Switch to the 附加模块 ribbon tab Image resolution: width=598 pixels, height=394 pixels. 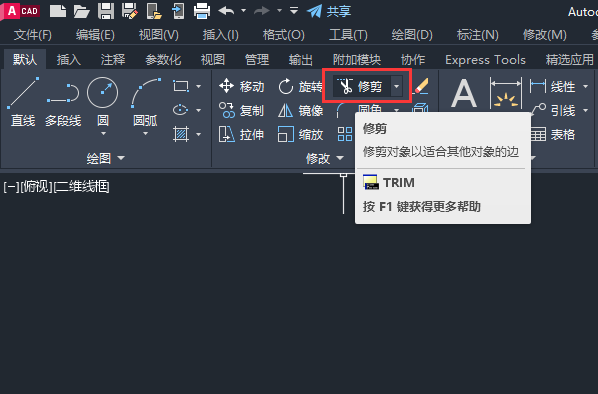point(357,60)
